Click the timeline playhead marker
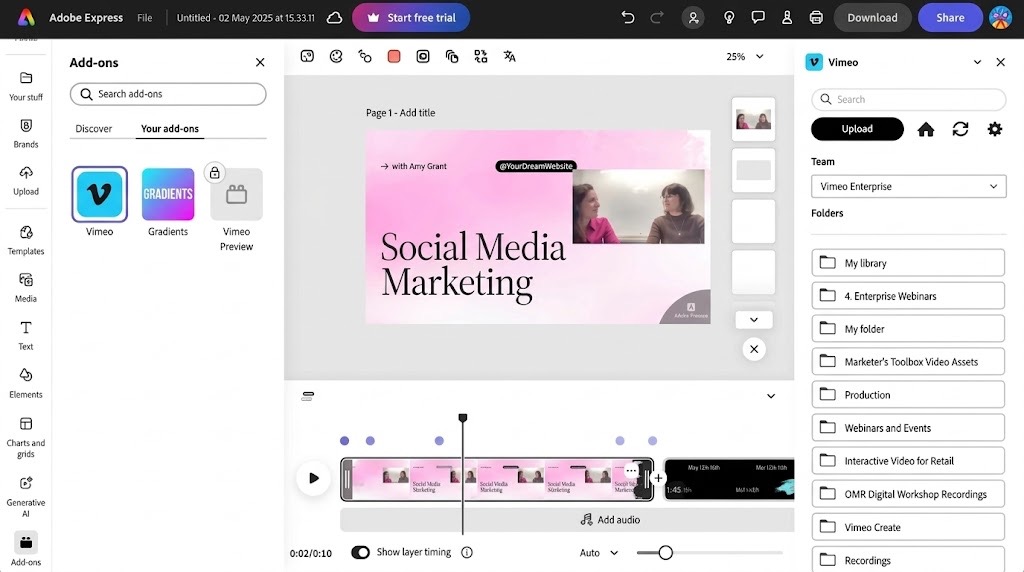Screen dimensions: 1024x572 [x=462, y=418]
